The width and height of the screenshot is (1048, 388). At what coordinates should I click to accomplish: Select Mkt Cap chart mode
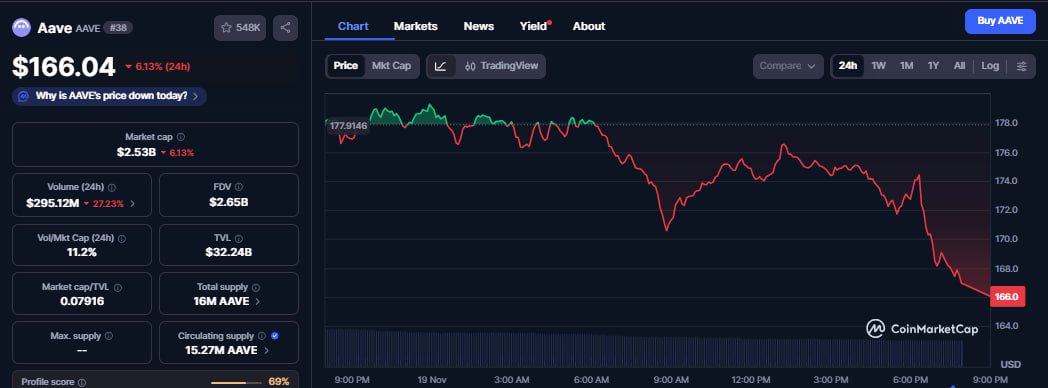391,65
